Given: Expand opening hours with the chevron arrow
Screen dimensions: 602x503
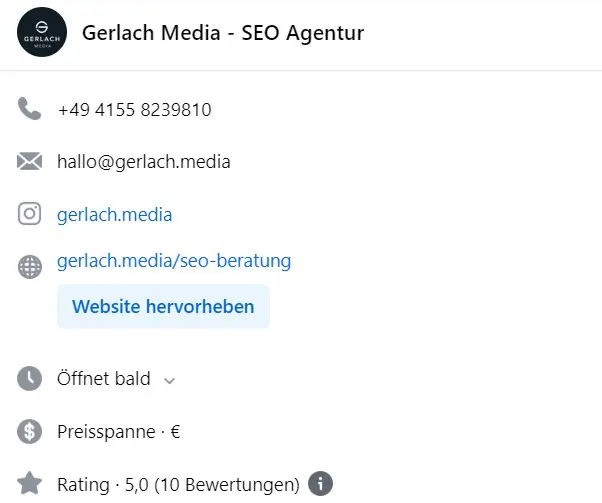Looking at the screenshot, I should [x=169, y=380].
